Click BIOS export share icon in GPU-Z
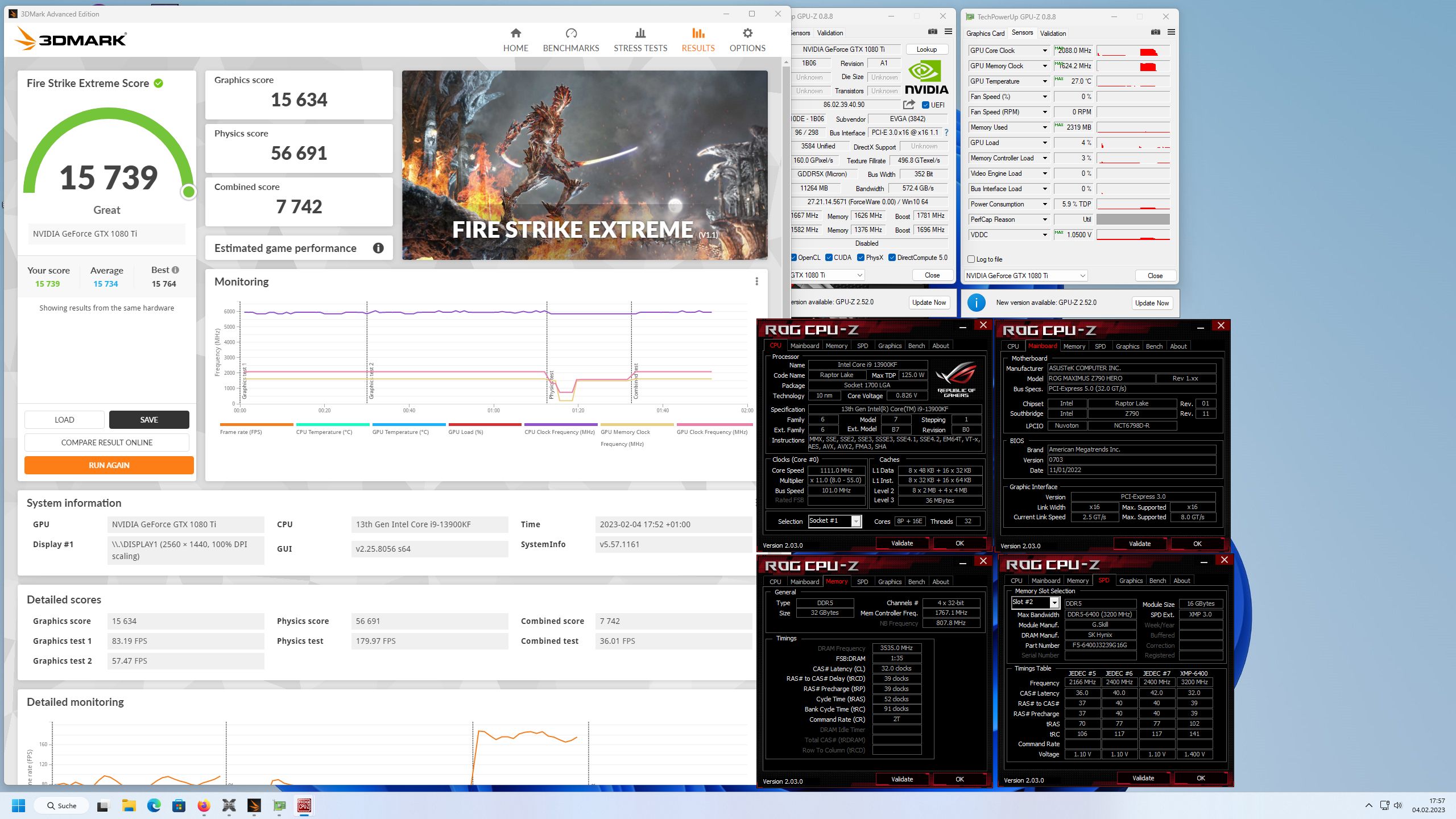 (x=909, y=105)
